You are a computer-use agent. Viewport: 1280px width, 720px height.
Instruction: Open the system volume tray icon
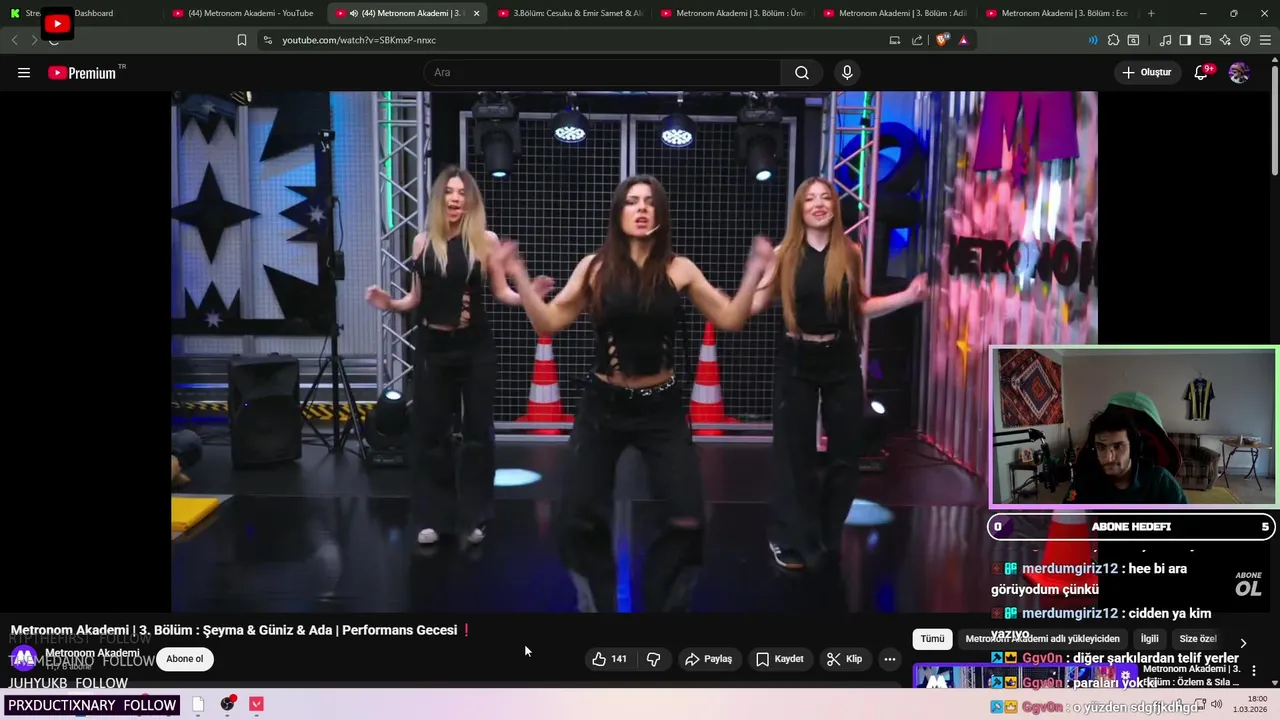pos(1217,704)
